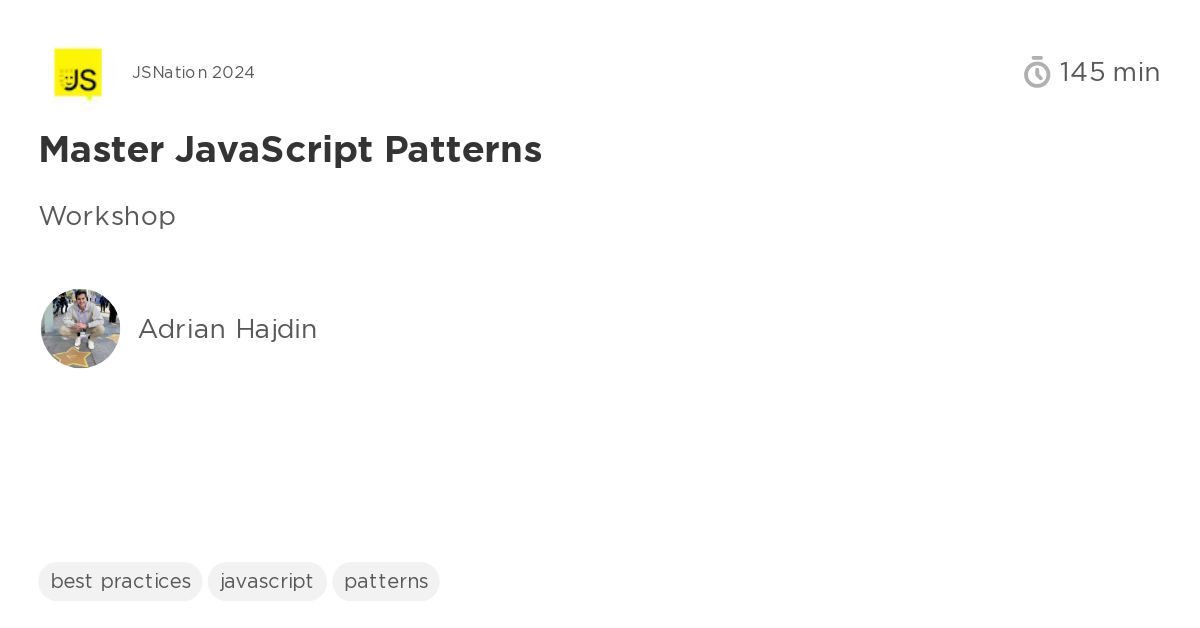Click the Workshop type label
Screen dimensions: 1200x628
click(x=107, y=216)
